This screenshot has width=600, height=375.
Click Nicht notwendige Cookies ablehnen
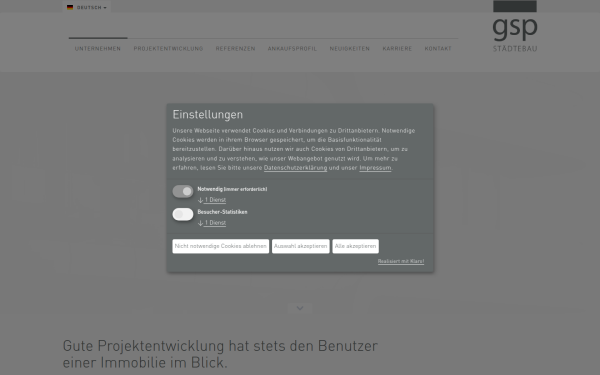coord(221,246)
